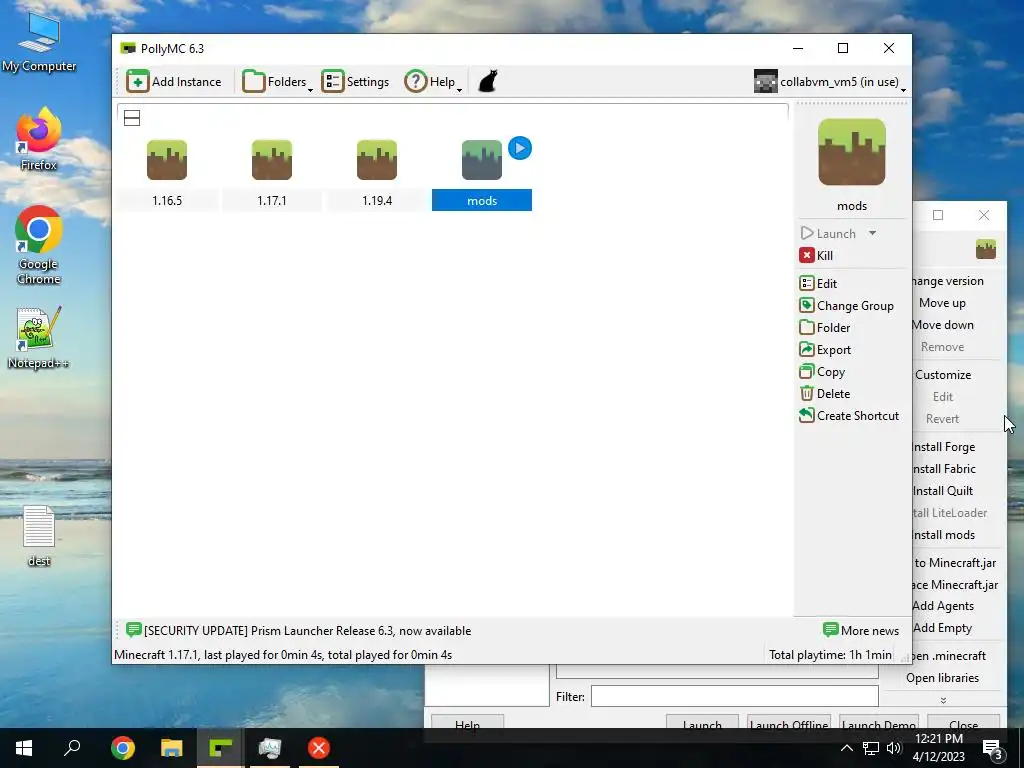This screenshot has height=768, width=1024.
Task: Click Customize in background window
Action: click(943, 375)
